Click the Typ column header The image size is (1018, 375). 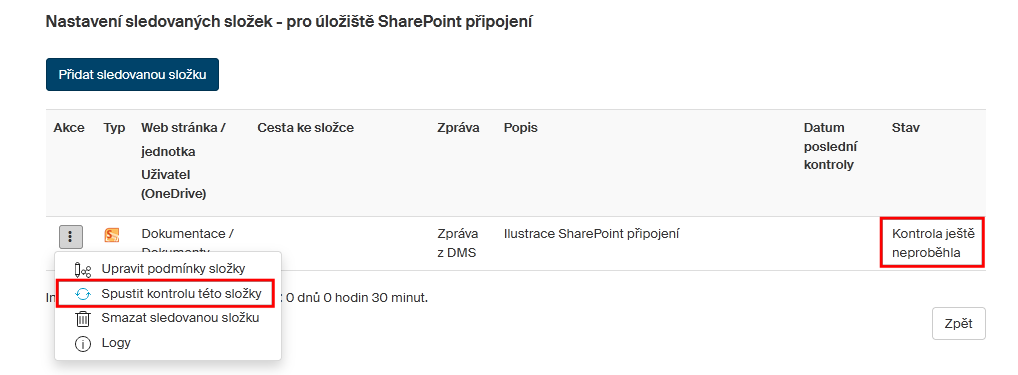[x=114, y=128]
